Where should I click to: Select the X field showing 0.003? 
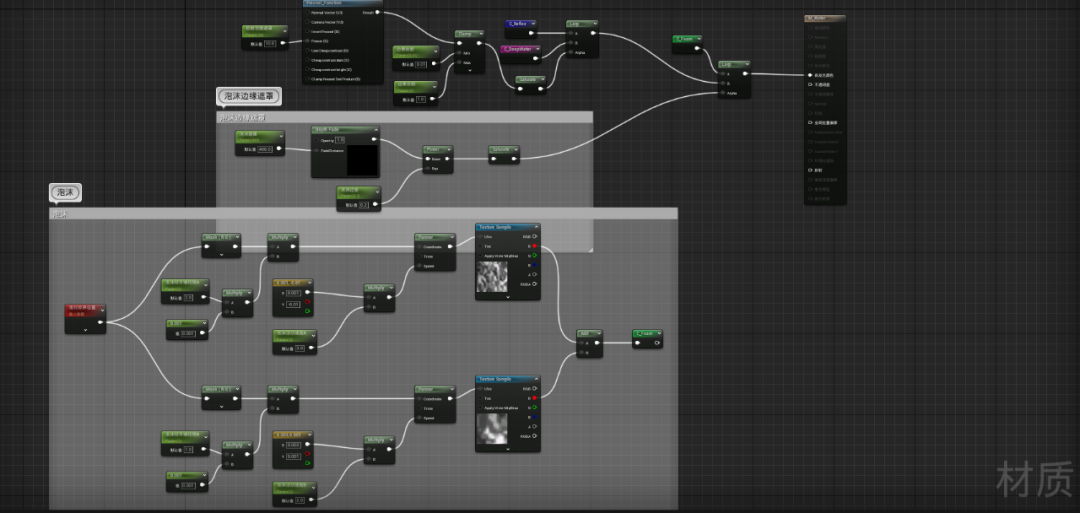pyautogui.click(x=293, y=446)
